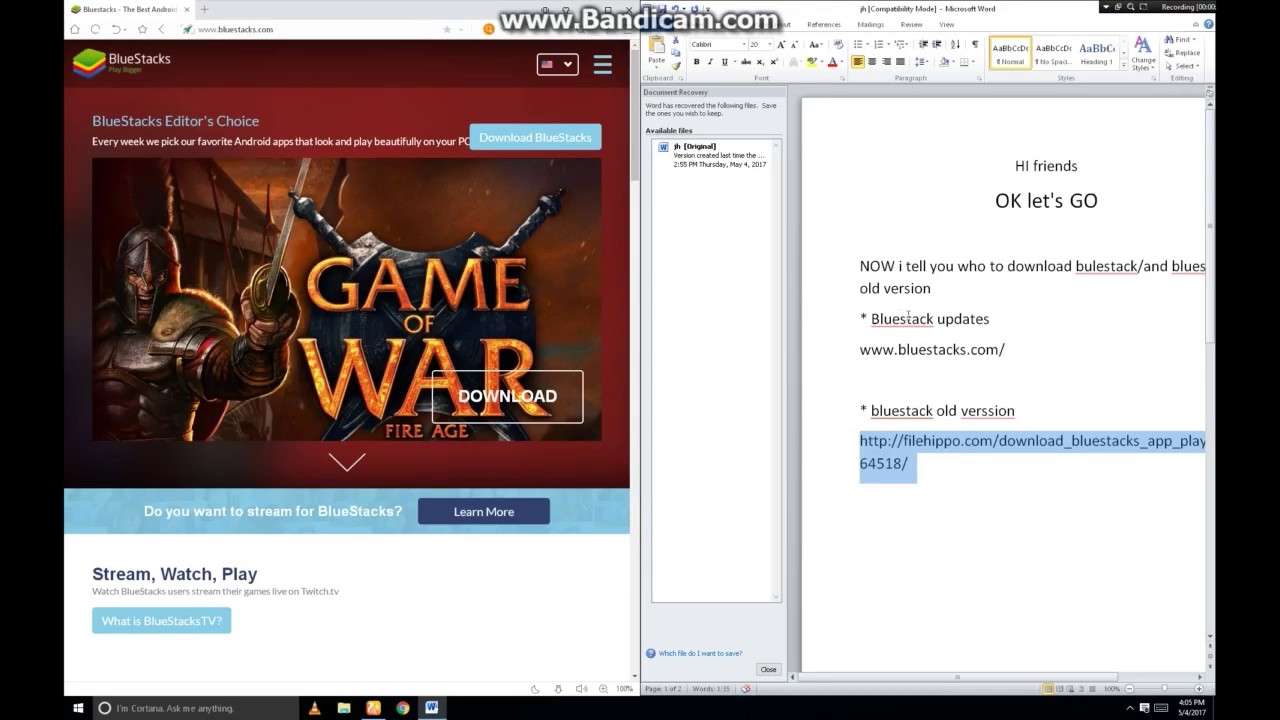This screenshot has width=1280, height=720.
Task: Open the References ribbon tab
Action: (x=824, y=24)
